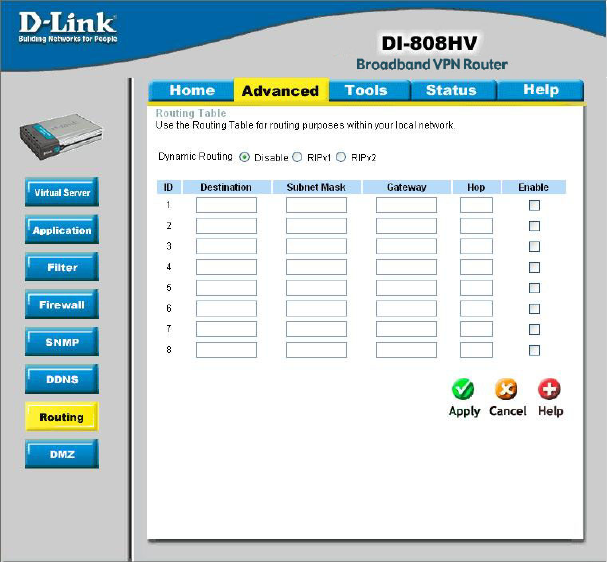Click the Subnet Mask field for ID 3

(x=316, y=247)
